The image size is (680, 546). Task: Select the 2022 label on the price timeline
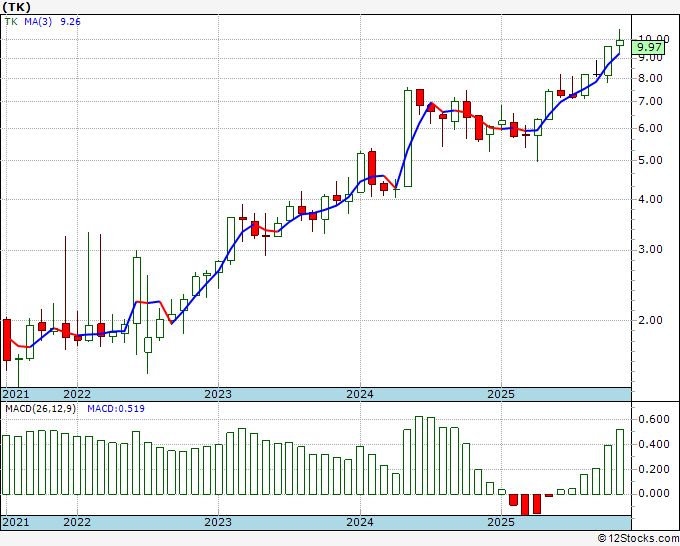pyautogui.click(x=77, y=394)
